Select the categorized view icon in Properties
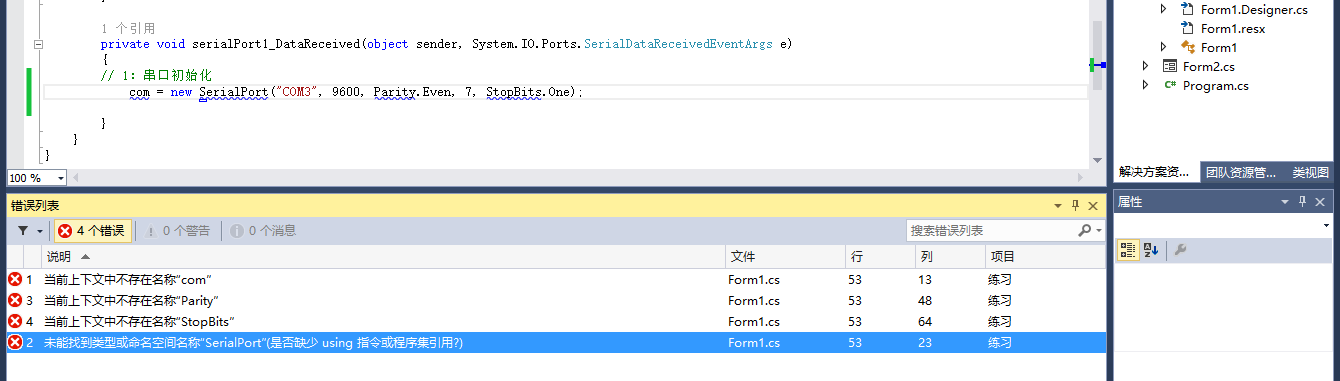 coord(1127,250)
